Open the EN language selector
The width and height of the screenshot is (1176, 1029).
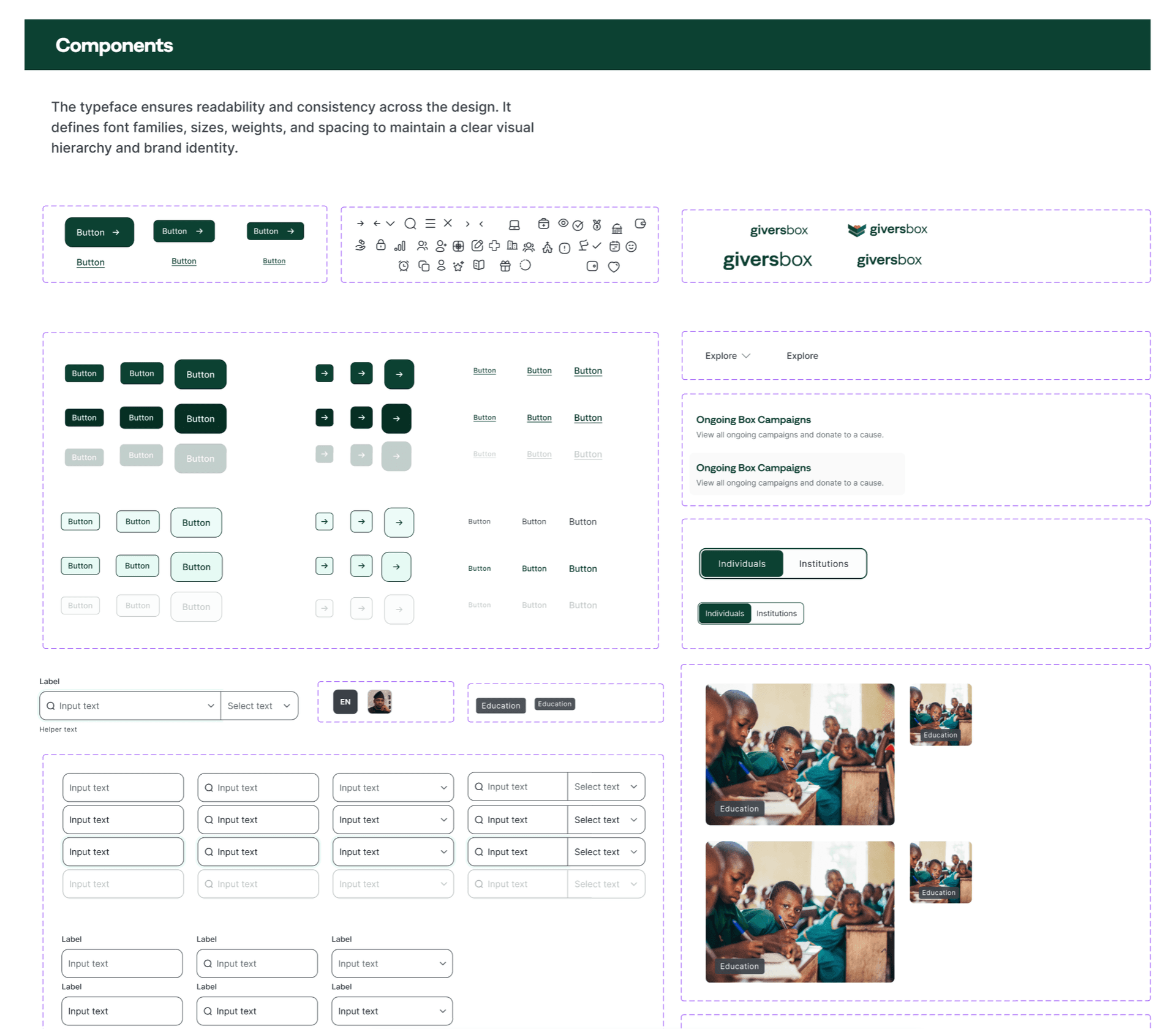(x=345, y=702)
